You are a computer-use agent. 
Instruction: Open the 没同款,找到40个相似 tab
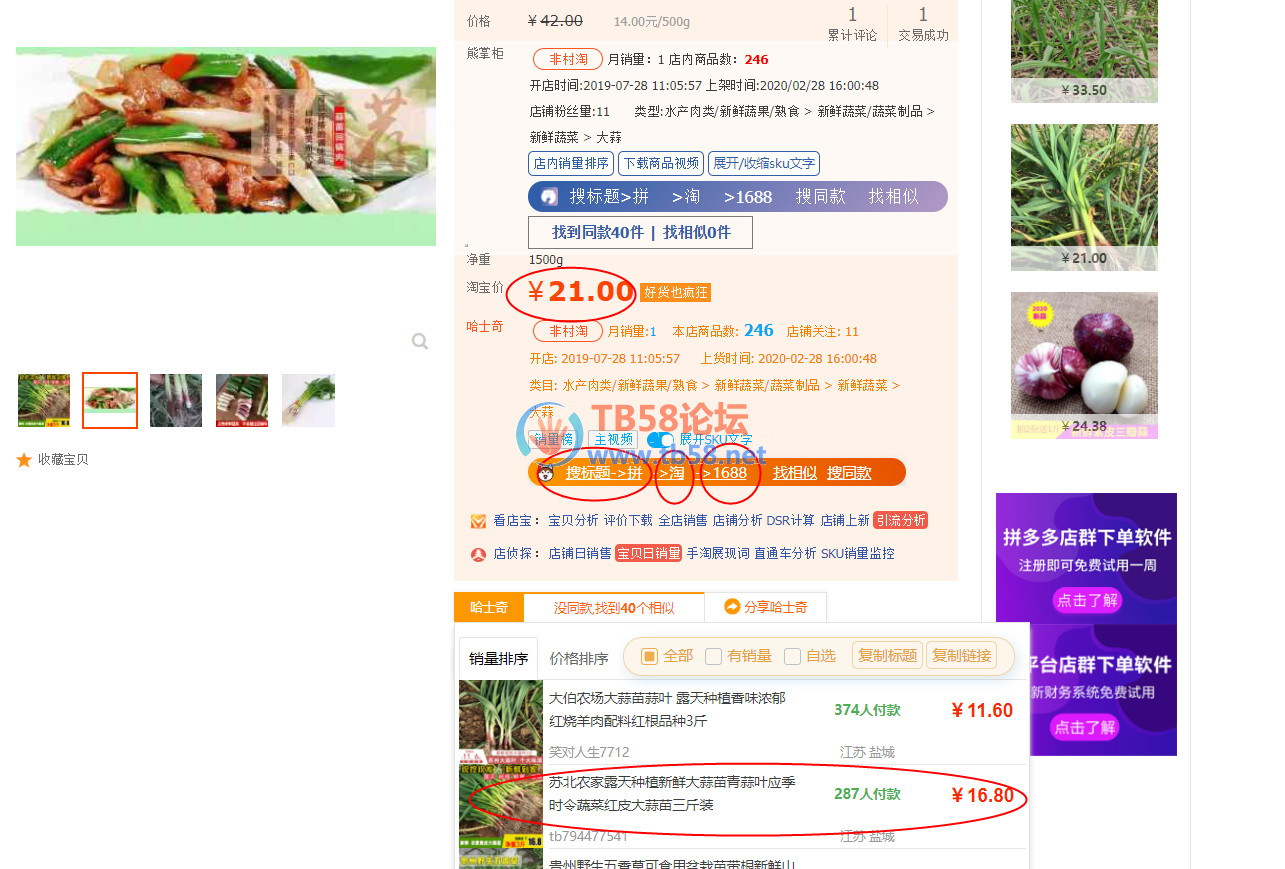tap(614, 607)
